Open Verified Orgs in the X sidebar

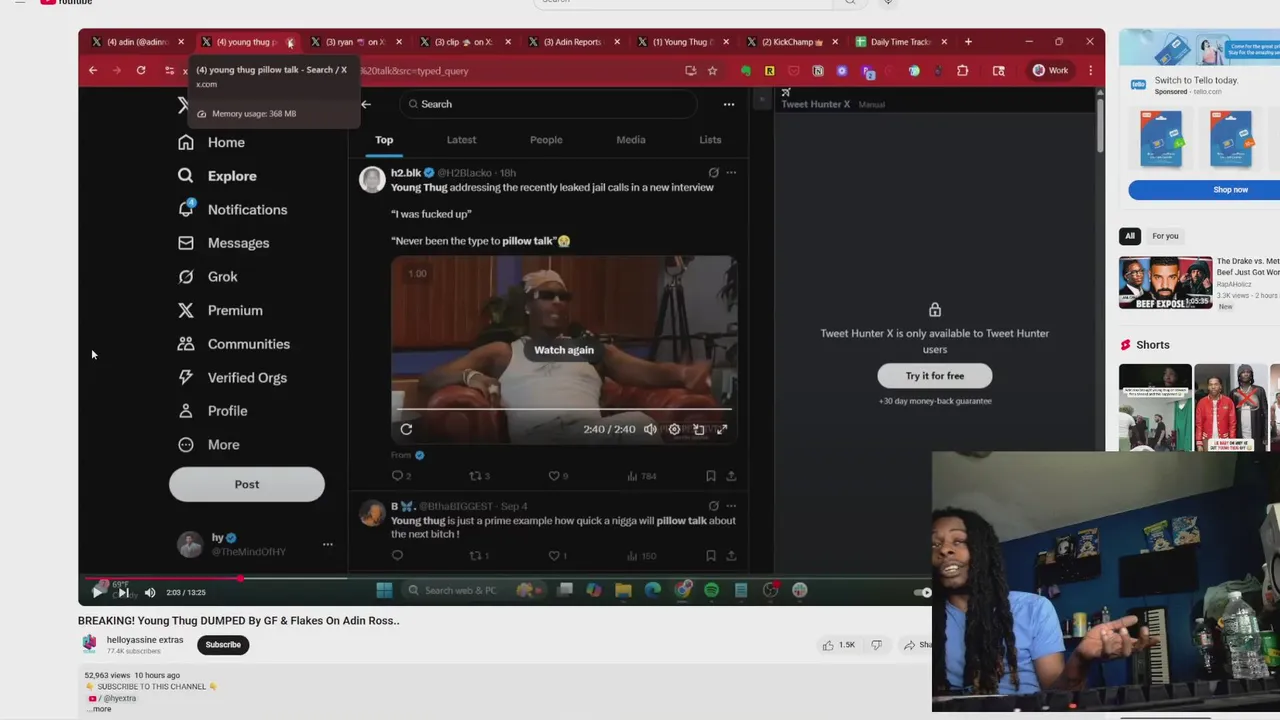pyautogui.click(x=232, y=377)
